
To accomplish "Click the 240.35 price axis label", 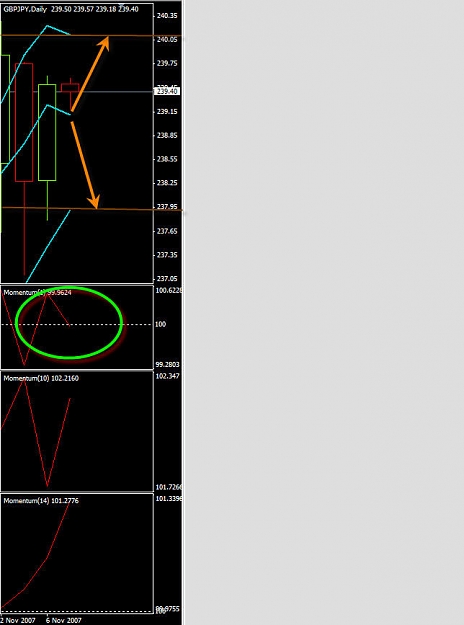I will click(x=167, y=16).
